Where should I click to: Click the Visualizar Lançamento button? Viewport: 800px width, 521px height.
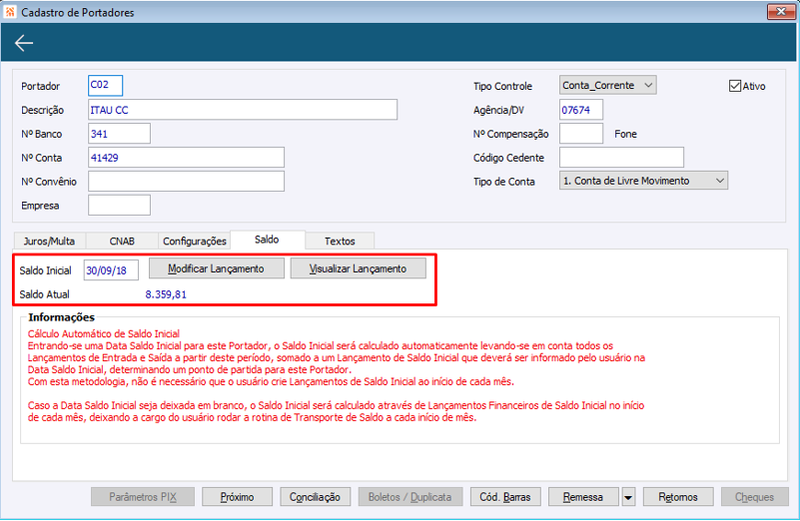coord(358,268)
